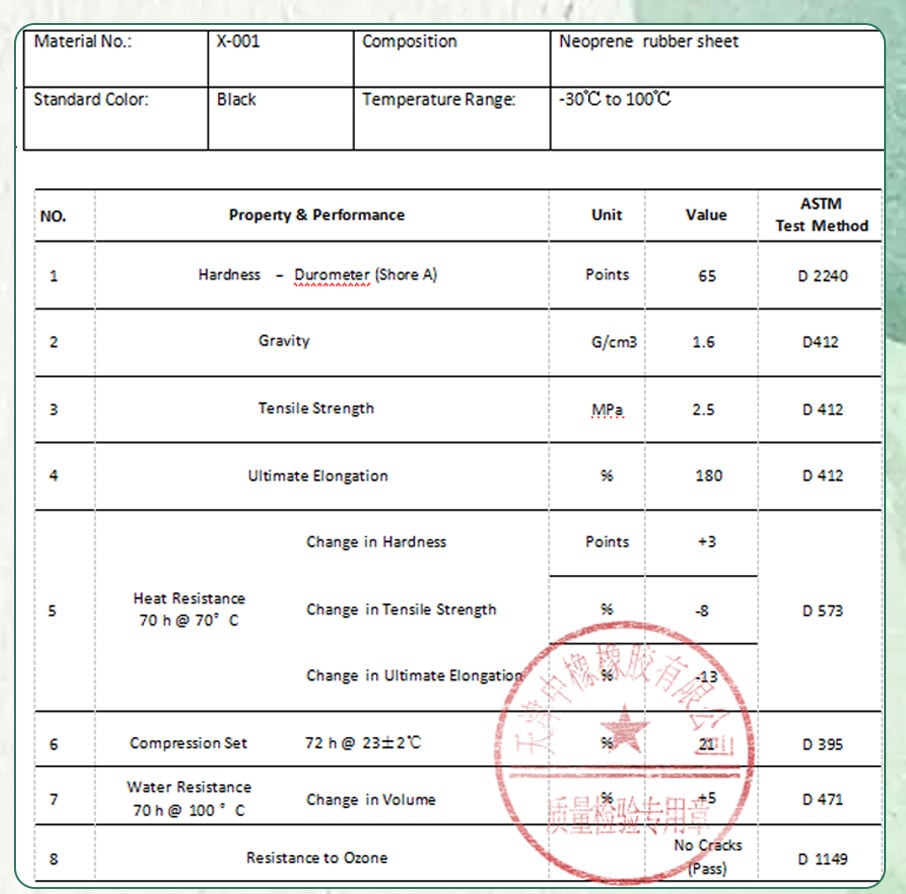Image resolution: width=906 pixels, height=894 pixels.
Task: Select the text 'Neoprene rubber sheet'
Action: coord(649,42)
